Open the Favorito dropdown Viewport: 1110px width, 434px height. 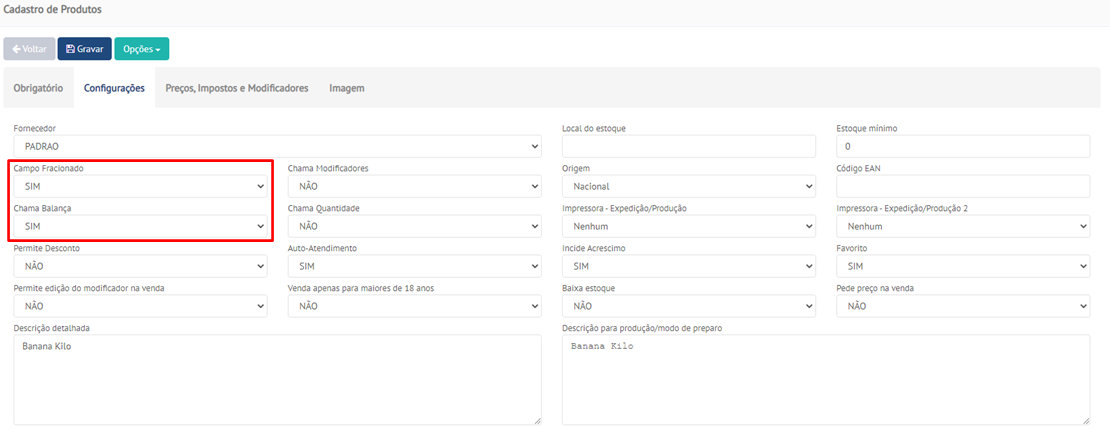(x=962, y=267)
